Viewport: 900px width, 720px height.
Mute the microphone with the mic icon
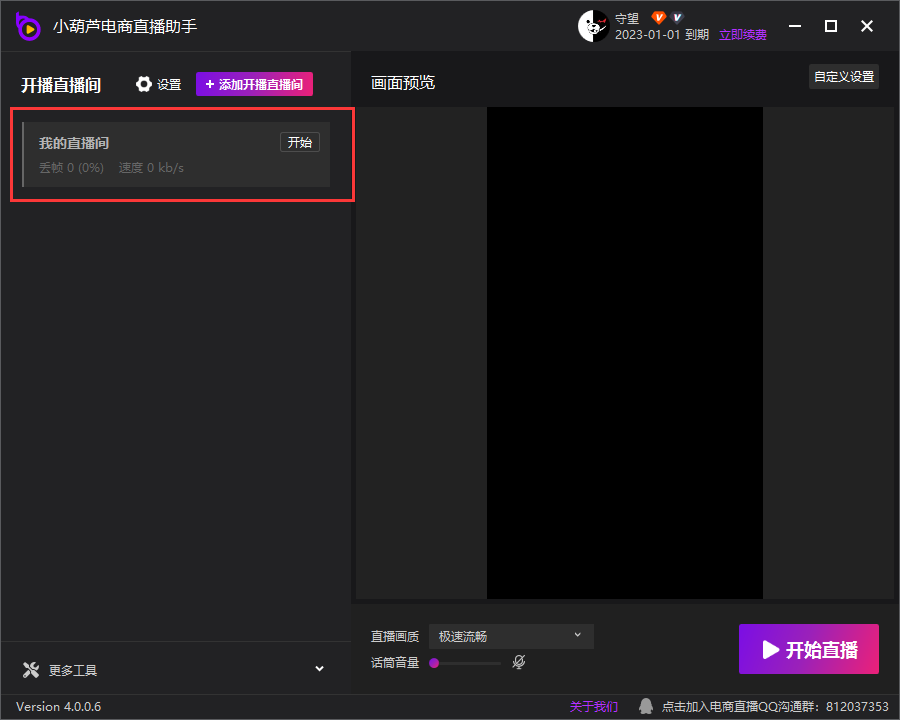tap(518, 662)
